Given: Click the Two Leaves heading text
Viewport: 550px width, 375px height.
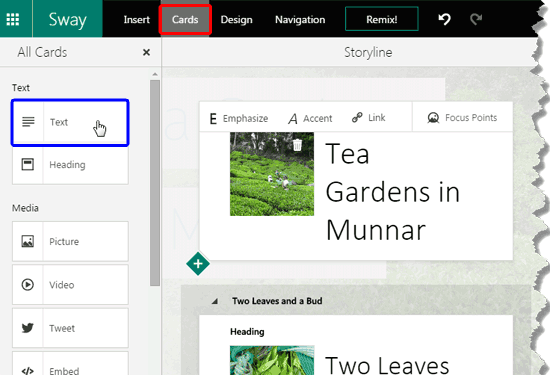Looking at the screenshot, I should [x=387, y=365].
